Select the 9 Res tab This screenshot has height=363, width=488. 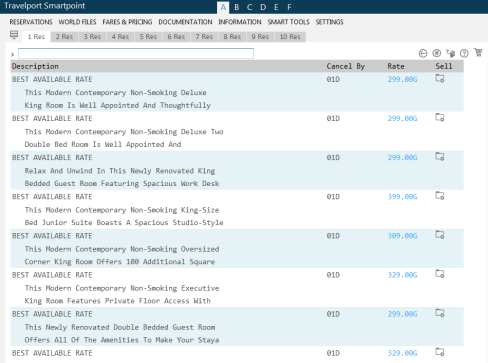pyautogui.click(x=260, y=37)
